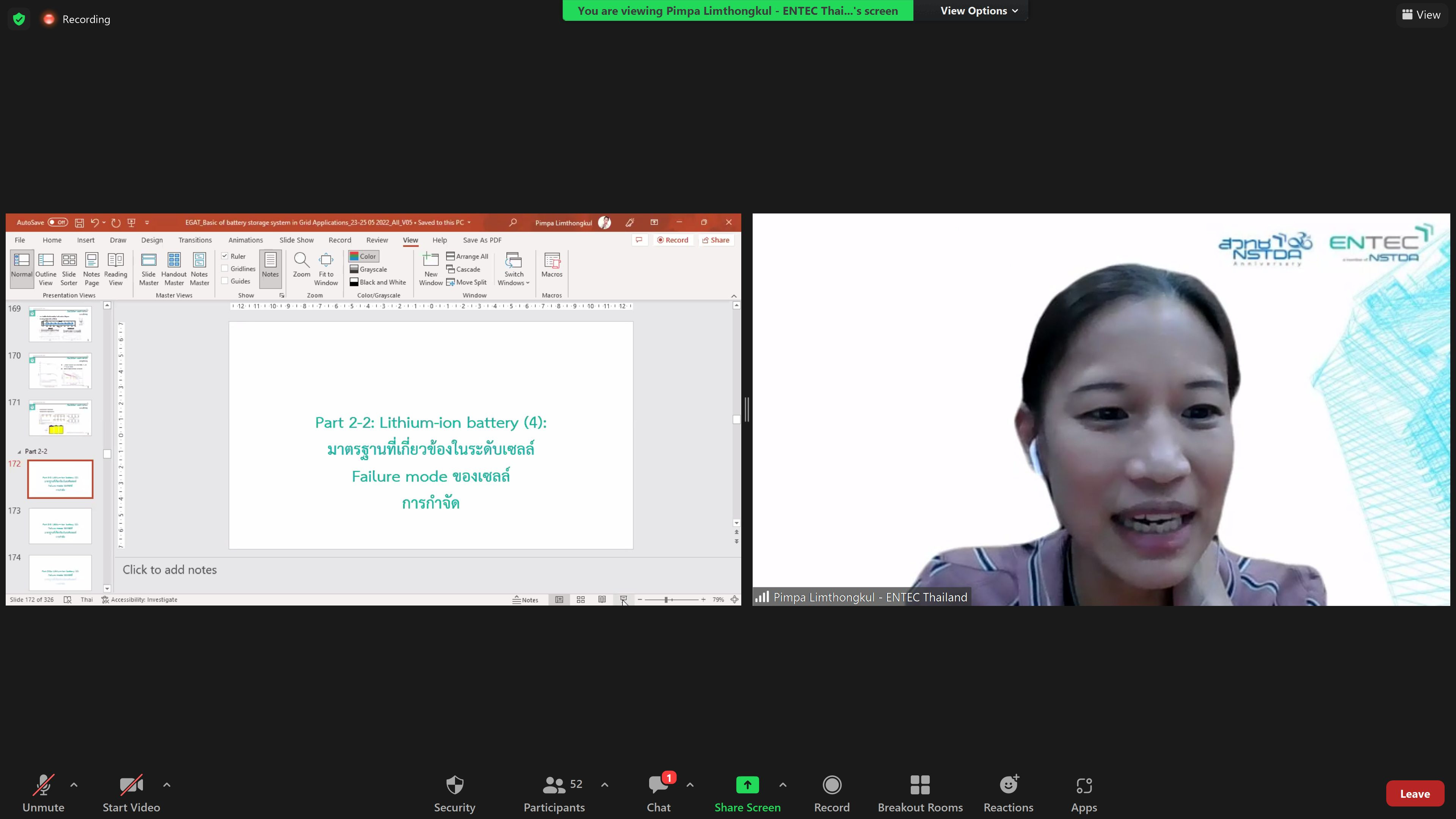Switch to the Insert ribbon tab
The image size is (1456, 819).
[86, 240]
